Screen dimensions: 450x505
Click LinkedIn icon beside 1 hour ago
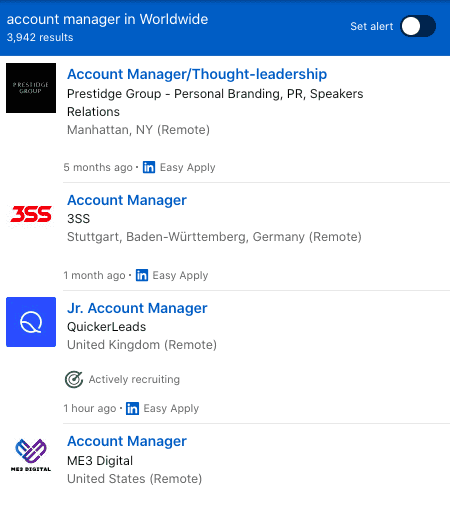(132, 408)
